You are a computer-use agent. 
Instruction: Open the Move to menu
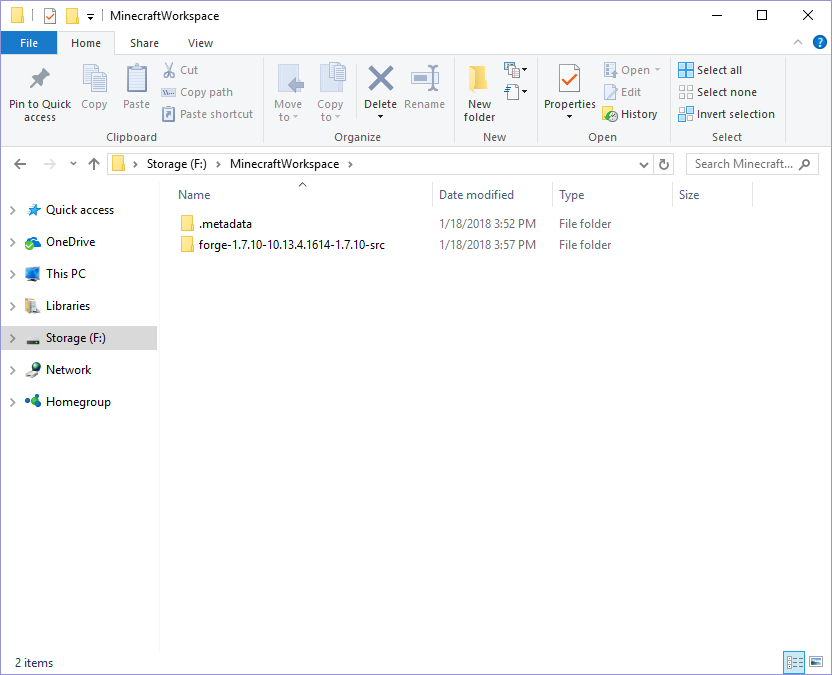click(x=288, y=93)
